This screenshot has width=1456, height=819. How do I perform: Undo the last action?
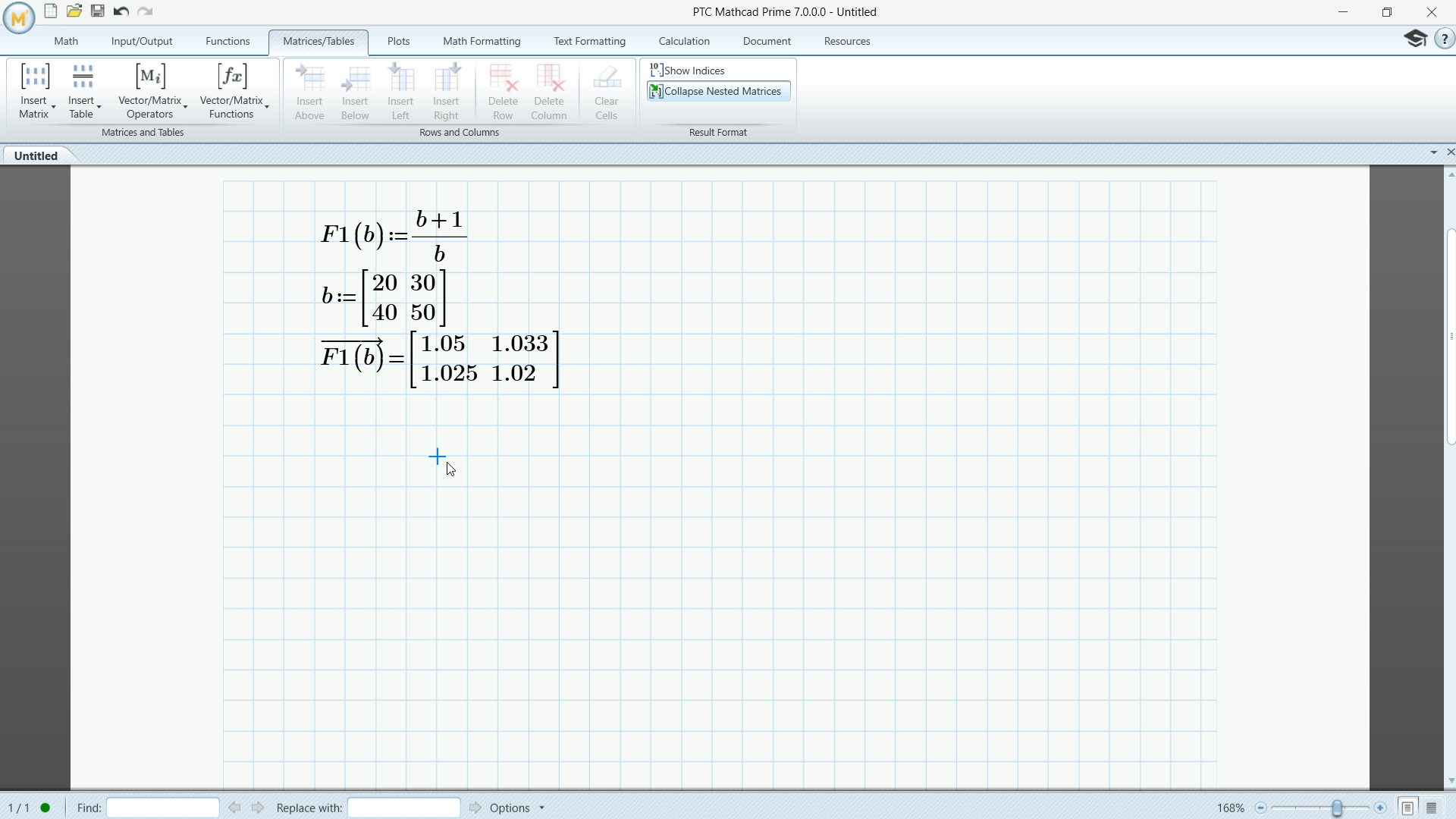click(x=121, y=11)
